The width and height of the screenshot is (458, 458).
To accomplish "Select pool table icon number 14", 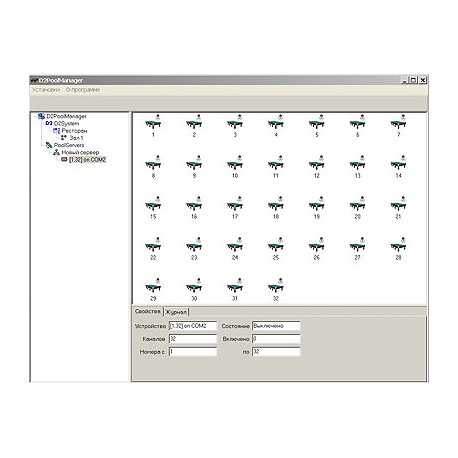I will (398, 163).
